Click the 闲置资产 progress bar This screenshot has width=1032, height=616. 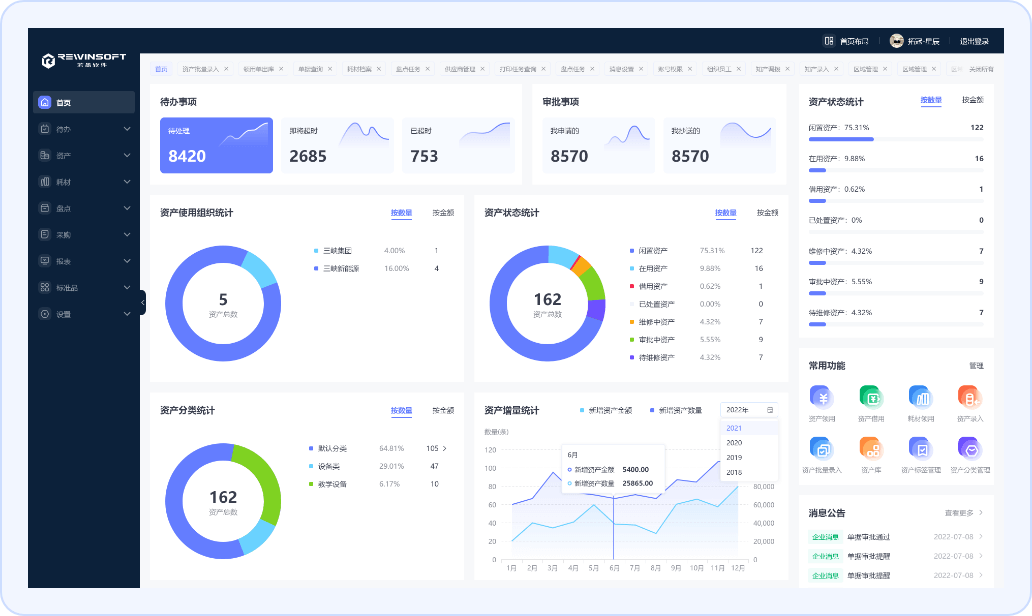[x=840, y=139]
